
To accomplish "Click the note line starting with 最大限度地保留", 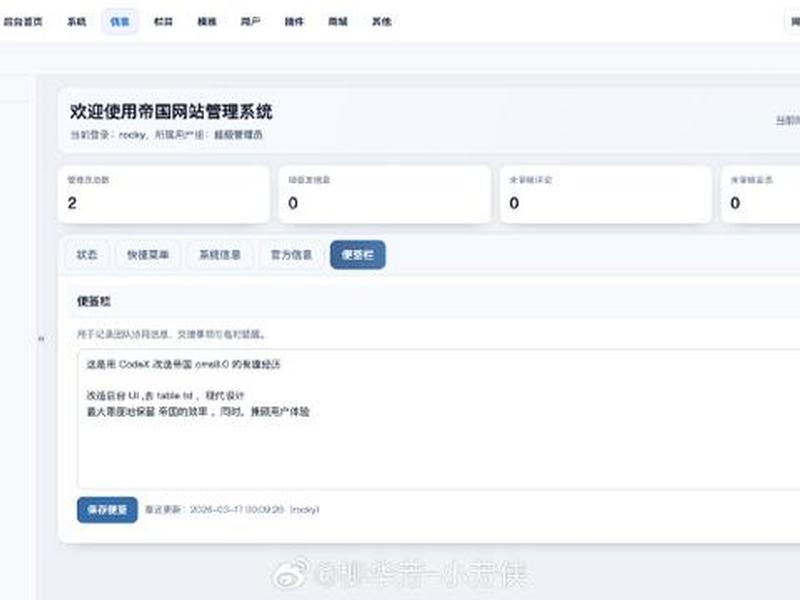I will click(198, 411).
